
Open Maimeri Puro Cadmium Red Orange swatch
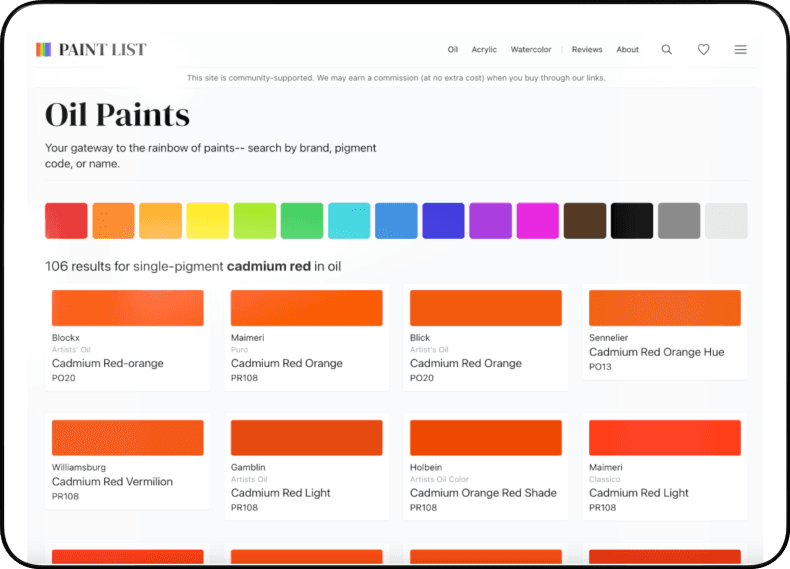coord(306,308)
